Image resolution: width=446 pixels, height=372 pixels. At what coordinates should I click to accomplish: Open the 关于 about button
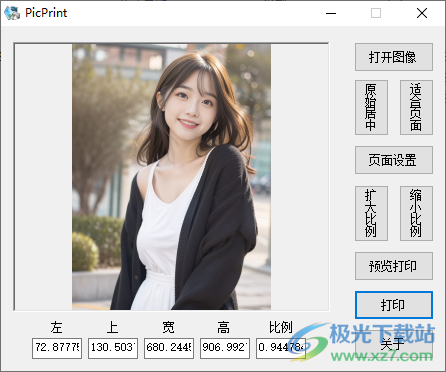[394, 345]
